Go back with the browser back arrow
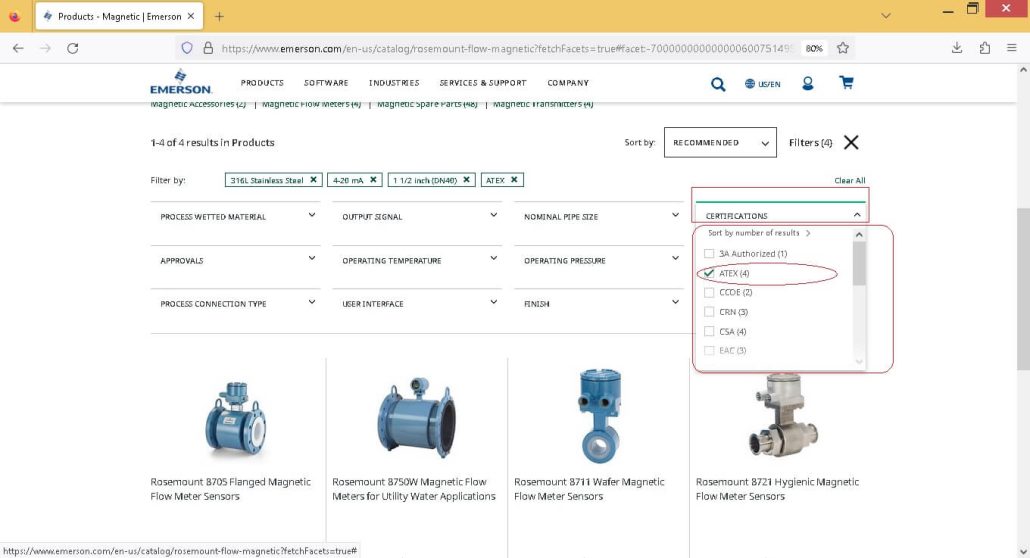Screen dimensions: 1030x558 [x=18, y=48]
